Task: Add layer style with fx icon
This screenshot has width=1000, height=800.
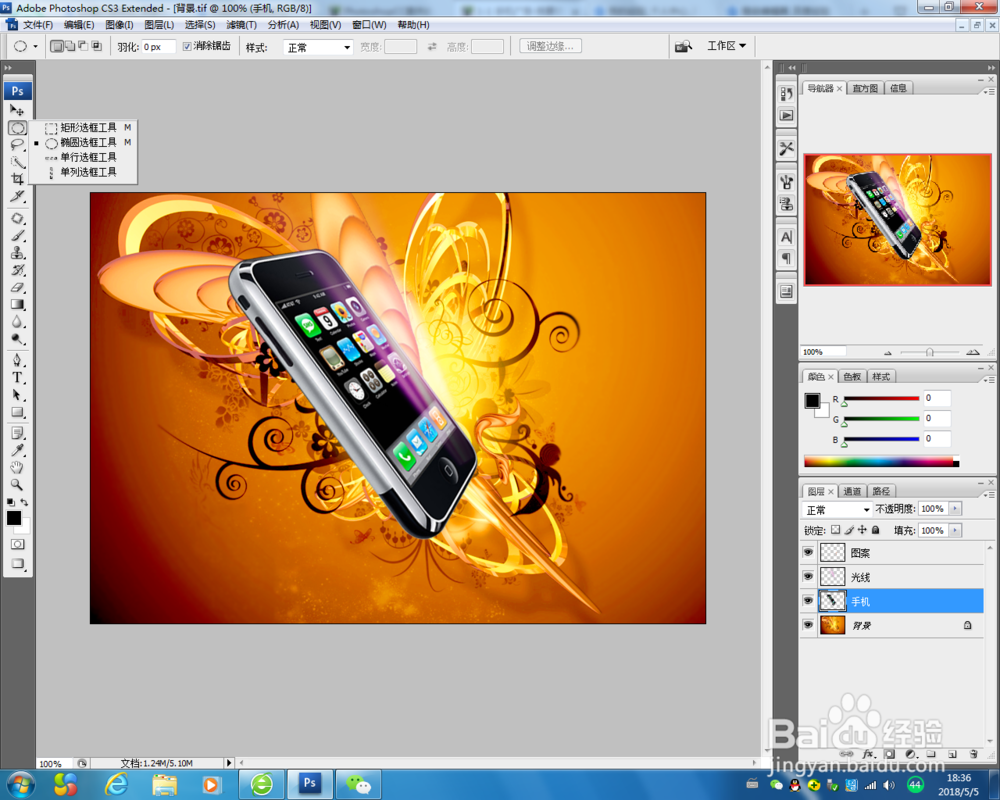Action: pyautogui.click(x=869, y=754)
